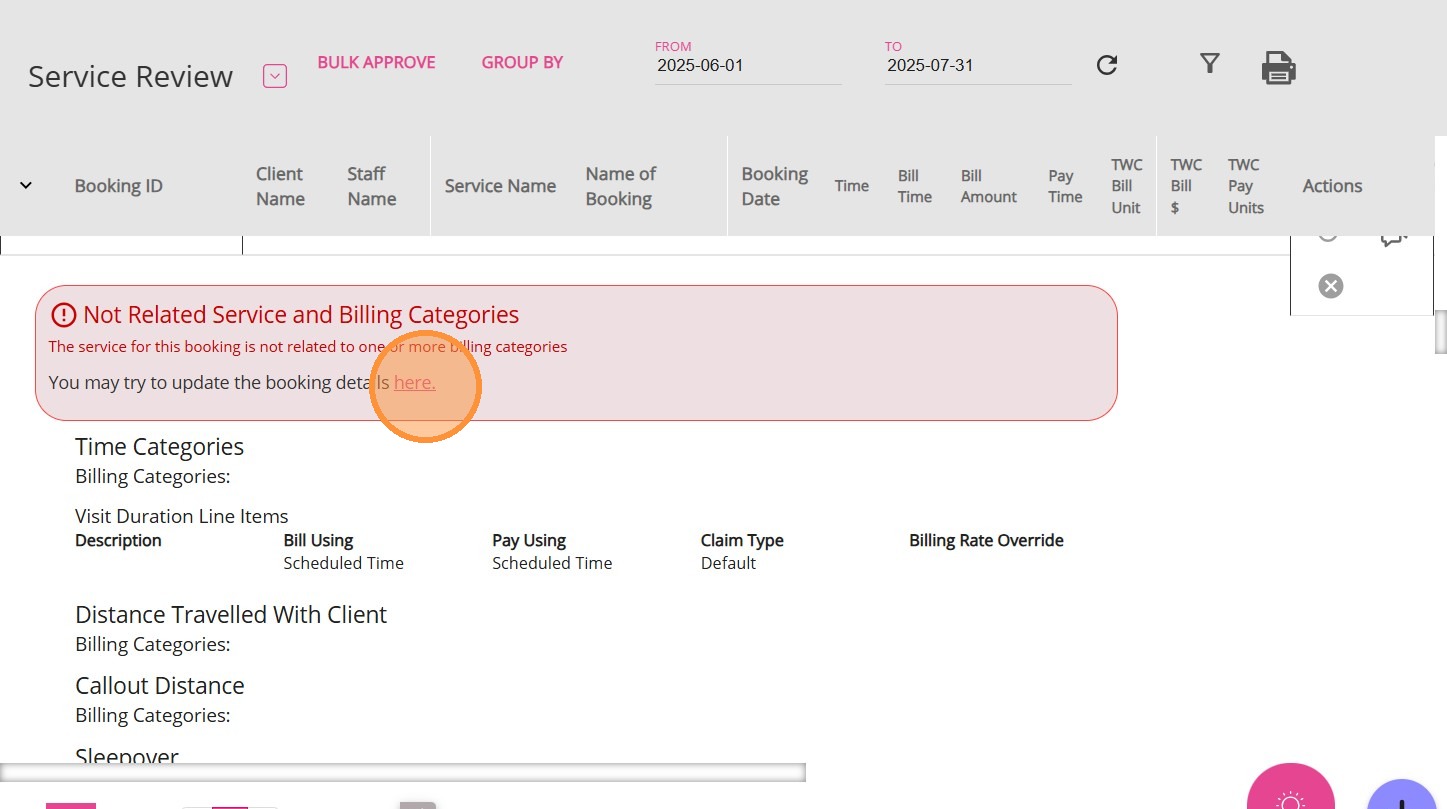Click the FROM date field
This screenshot has width=1447, height=809.
point(748,66)
